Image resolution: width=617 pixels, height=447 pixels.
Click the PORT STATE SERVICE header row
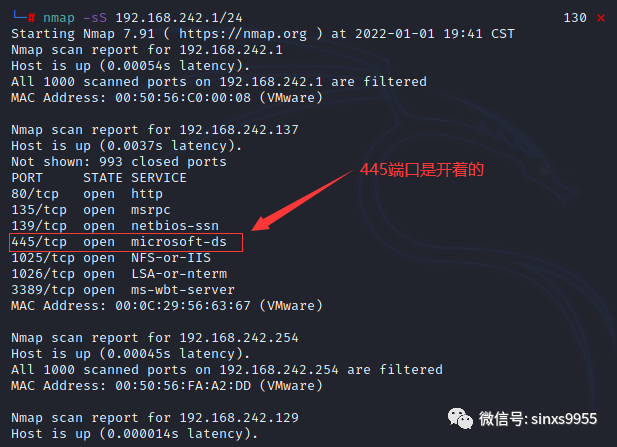point(99,178)
